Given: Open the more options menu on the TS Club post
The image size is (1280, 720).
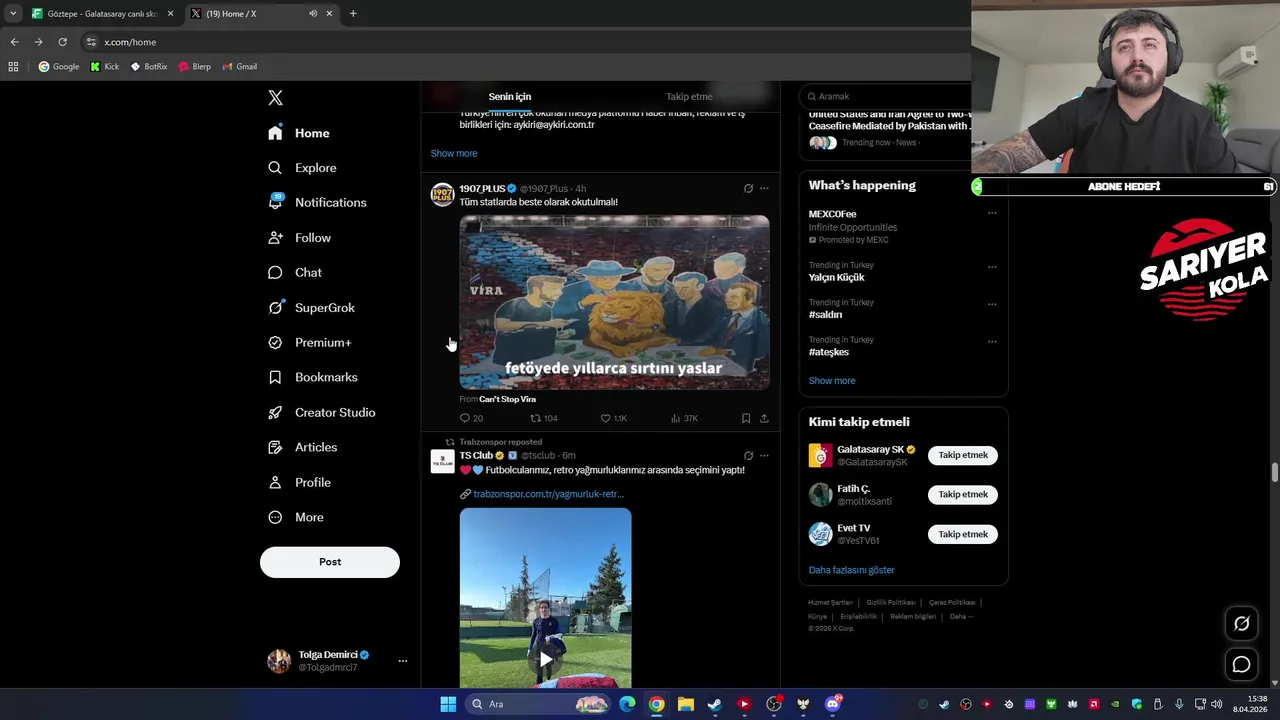Looking at the screenshot, I should coord(764,455).
